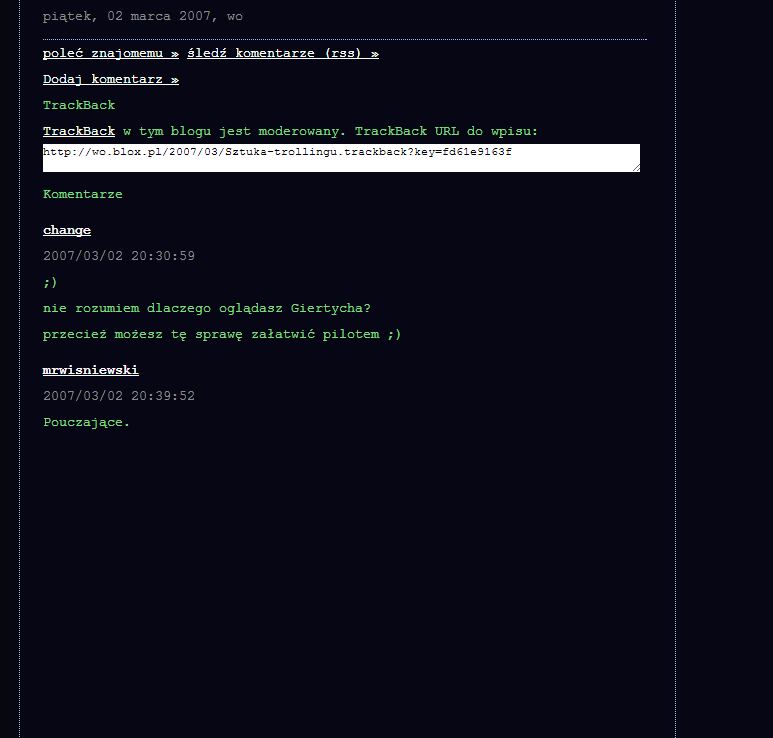Click the 'Dodaj komentarz »' link
This screenshot has height=738, width=773.
click(110, 79)
